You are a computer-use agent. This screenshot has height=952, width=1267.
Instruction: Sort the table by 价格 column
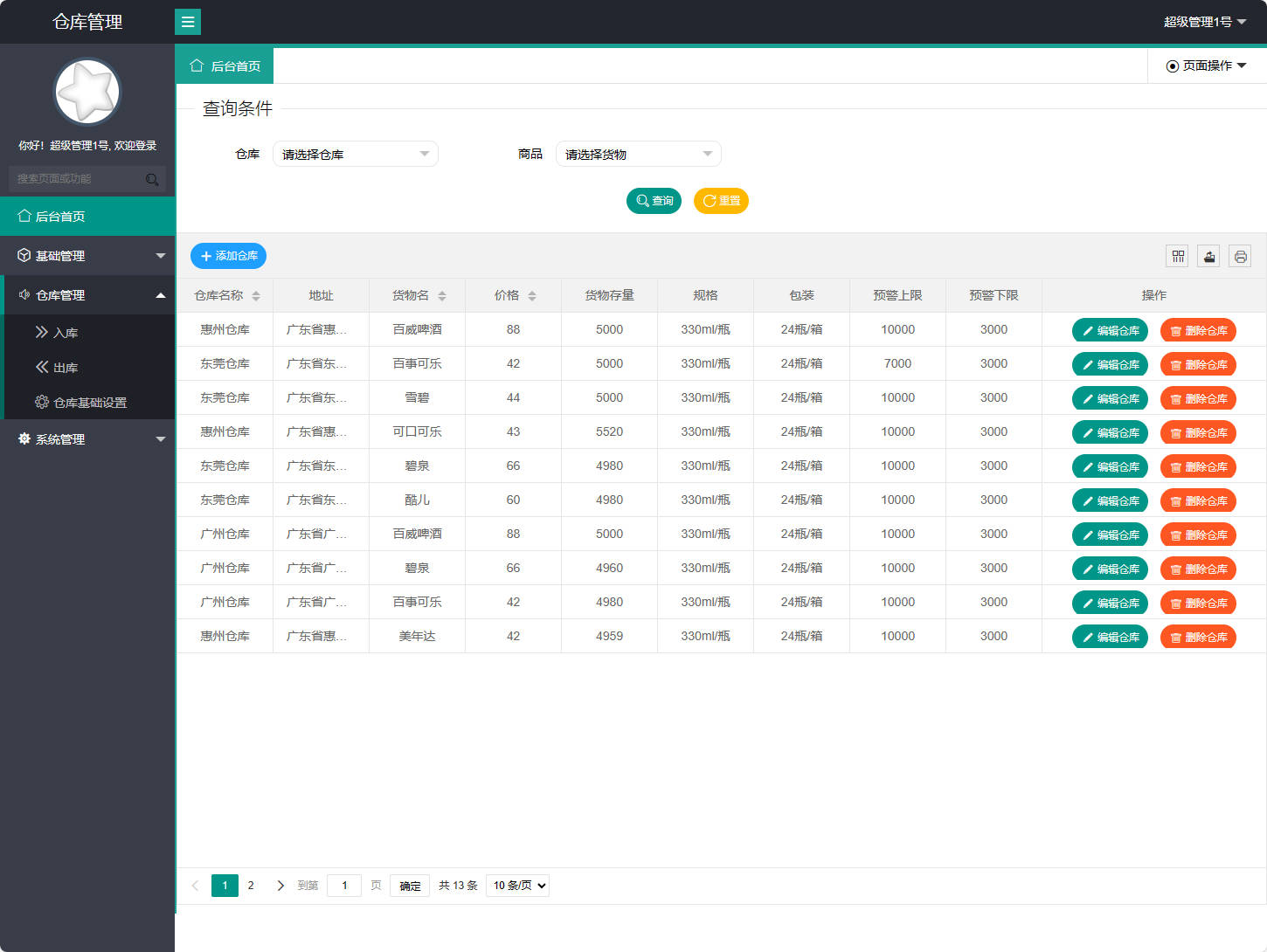pos(532,295)
